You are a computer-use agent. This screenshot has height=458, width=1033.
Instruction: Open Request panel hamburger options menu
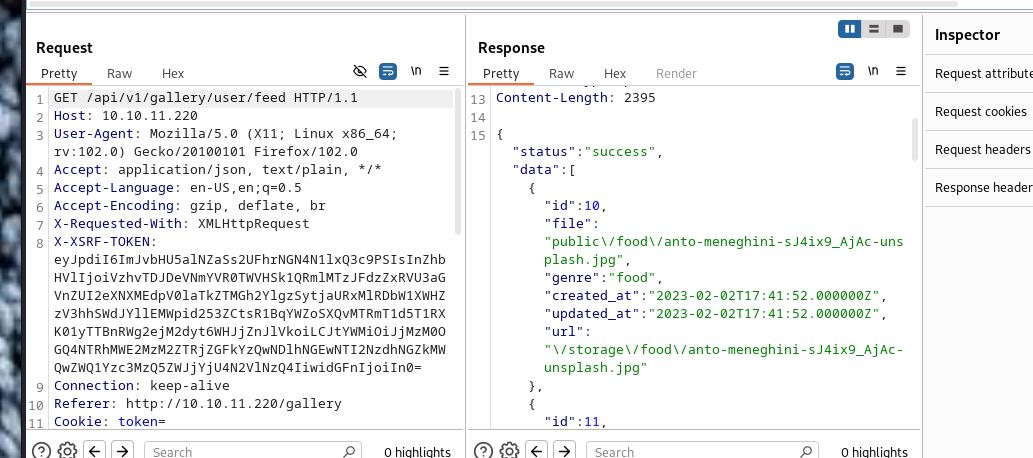pyautogui.click(x=444, y=71)
